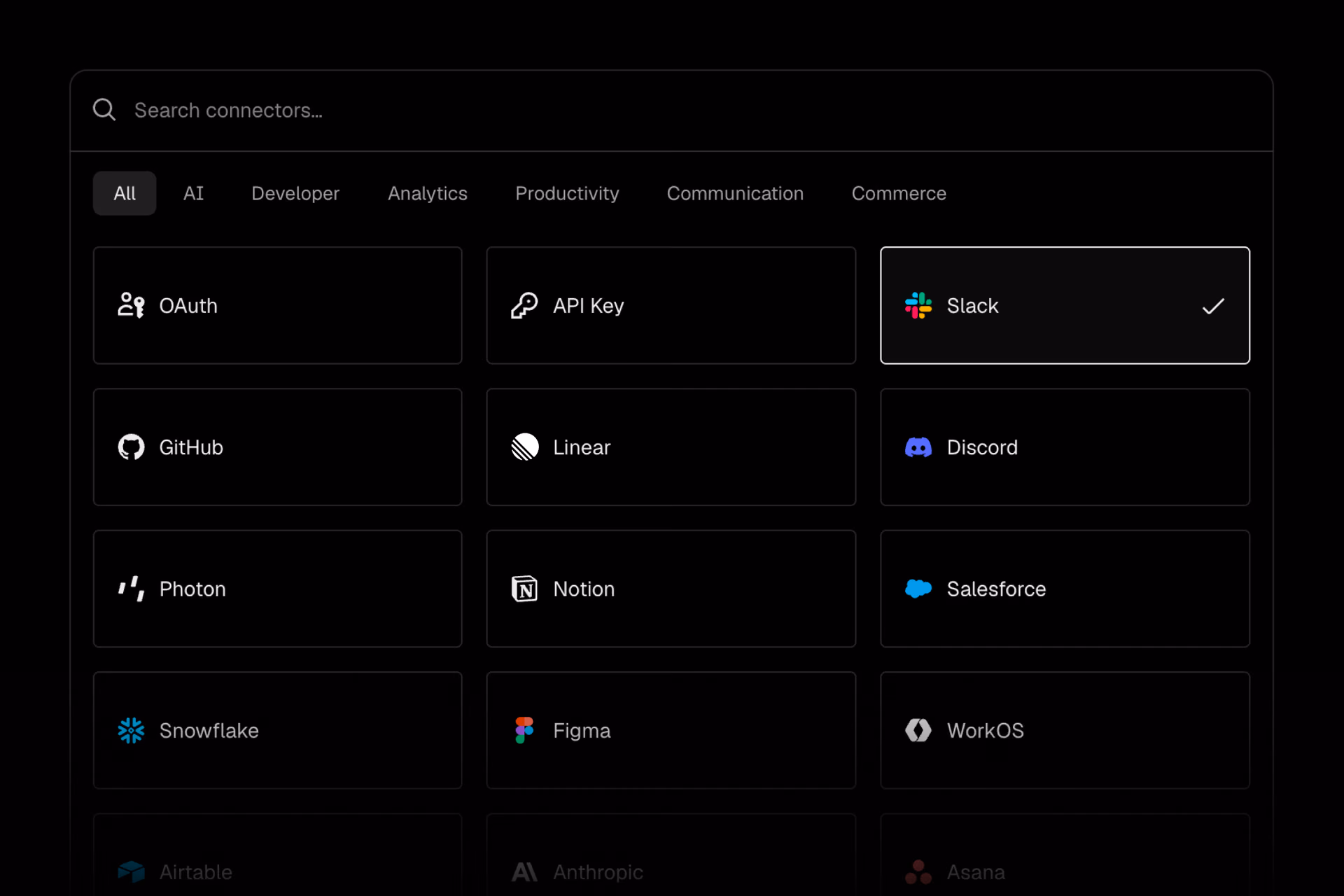The width and height of the screenshot is (1344, 896).
Task: Click the Slack logo icon
Action: [918, 305]
